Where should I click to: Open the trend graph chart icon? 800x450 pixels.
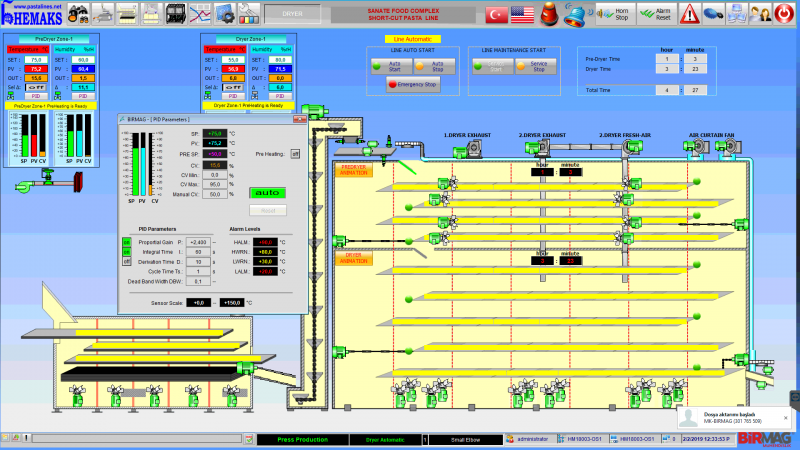(199, 14)
